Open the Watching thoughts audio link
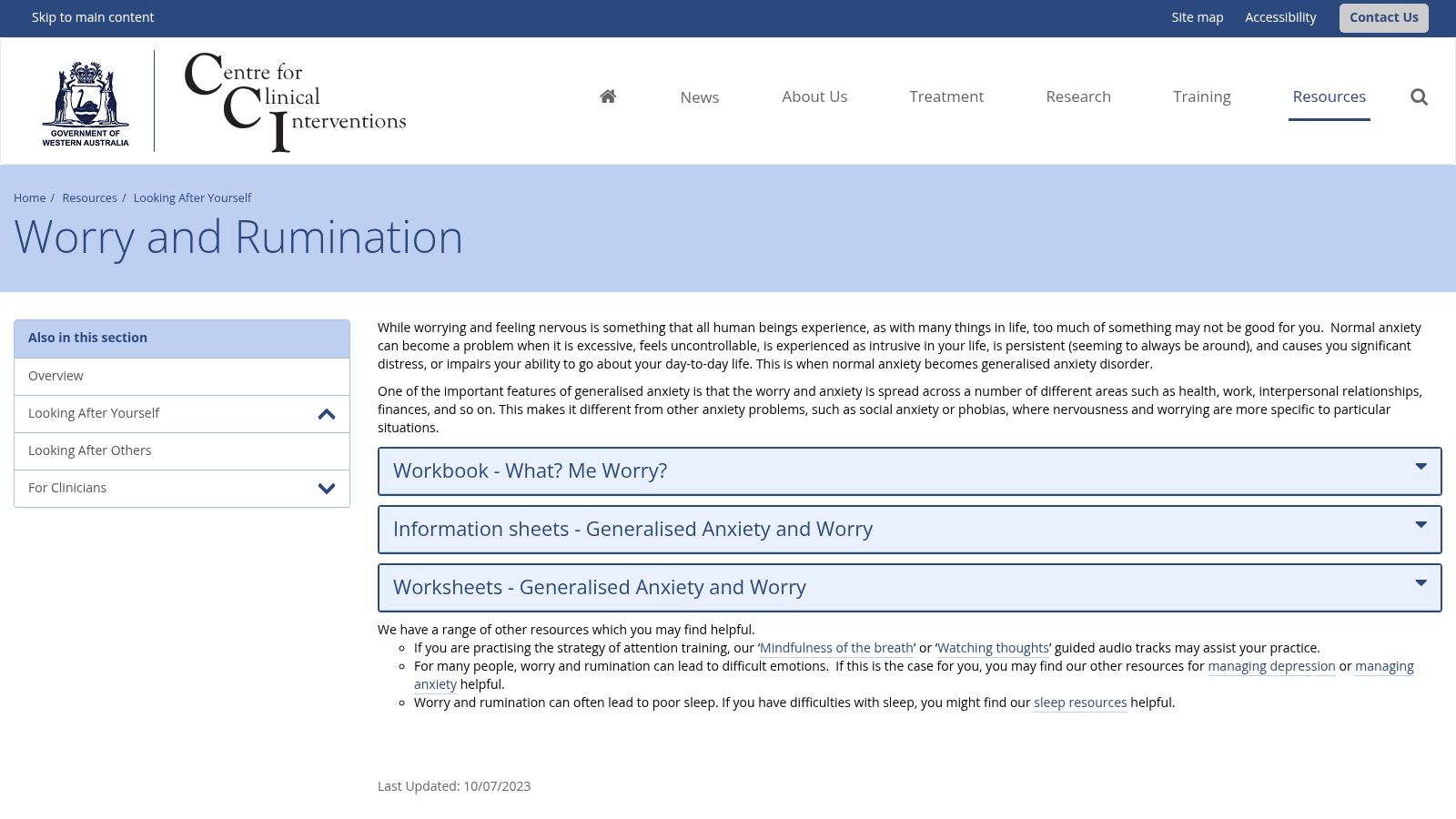Image resolution: width=1456 pixels, height=819 pixels. 993,648
